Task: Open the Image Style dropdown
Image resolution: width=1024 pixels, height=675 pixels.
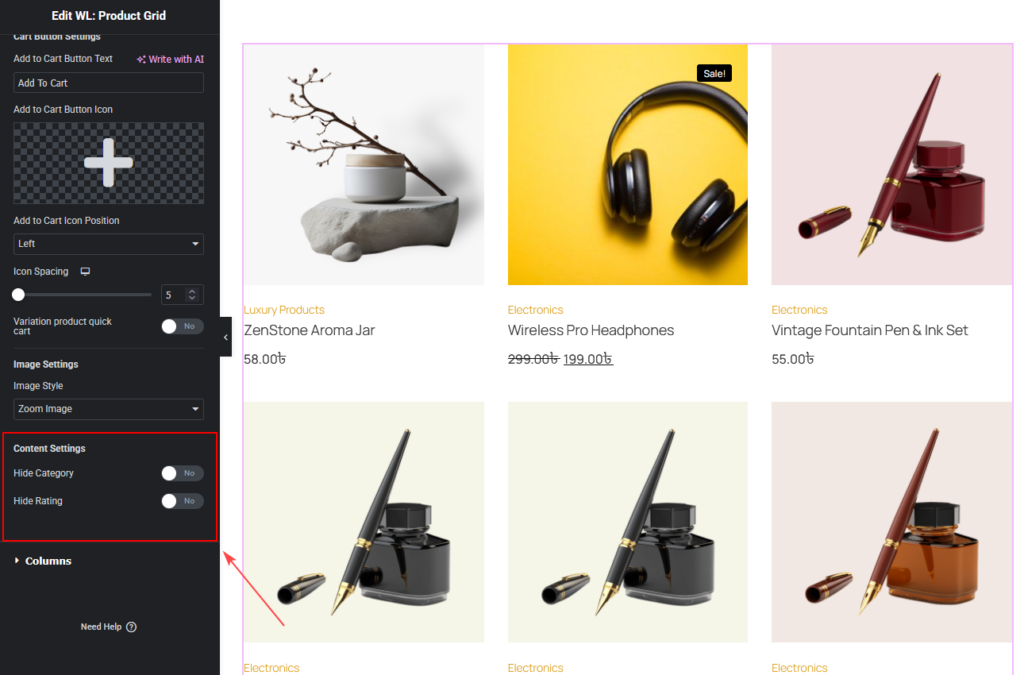Action: (x=108, y=409)
